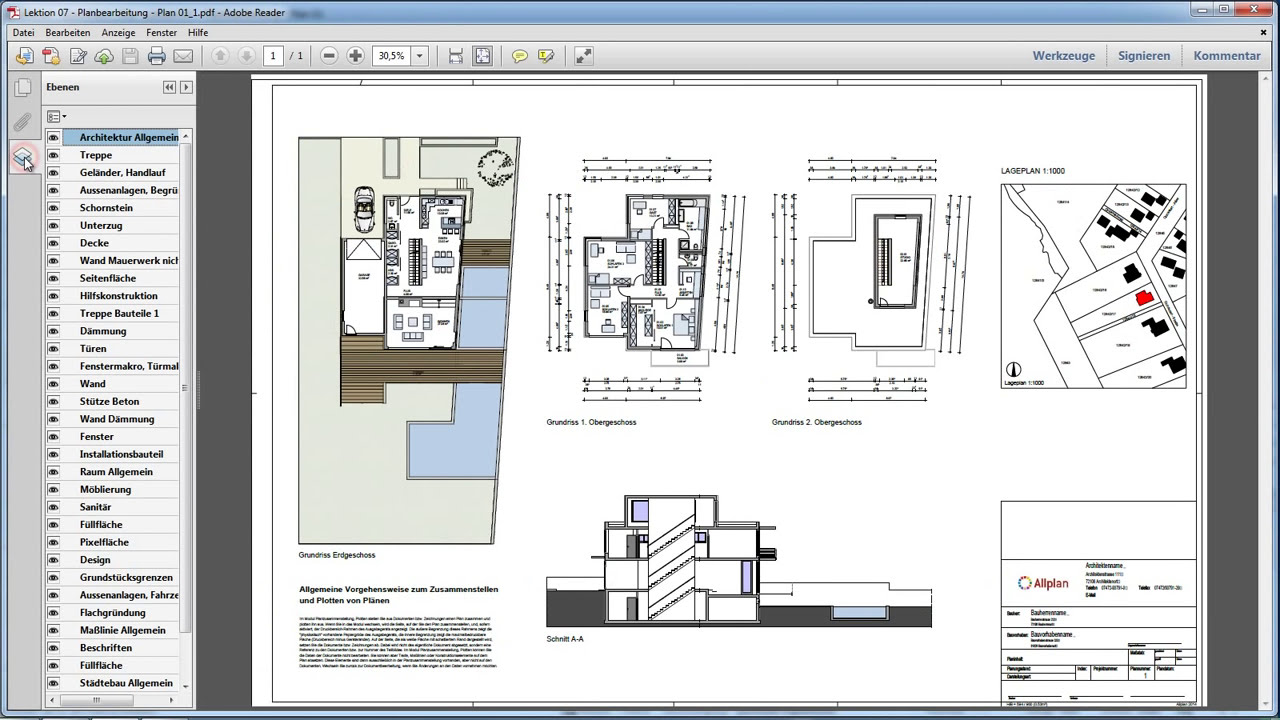Screen dimensions: 1280x720
Task: Toggle eye icon for Türen layer
Action: coord(53,349)
